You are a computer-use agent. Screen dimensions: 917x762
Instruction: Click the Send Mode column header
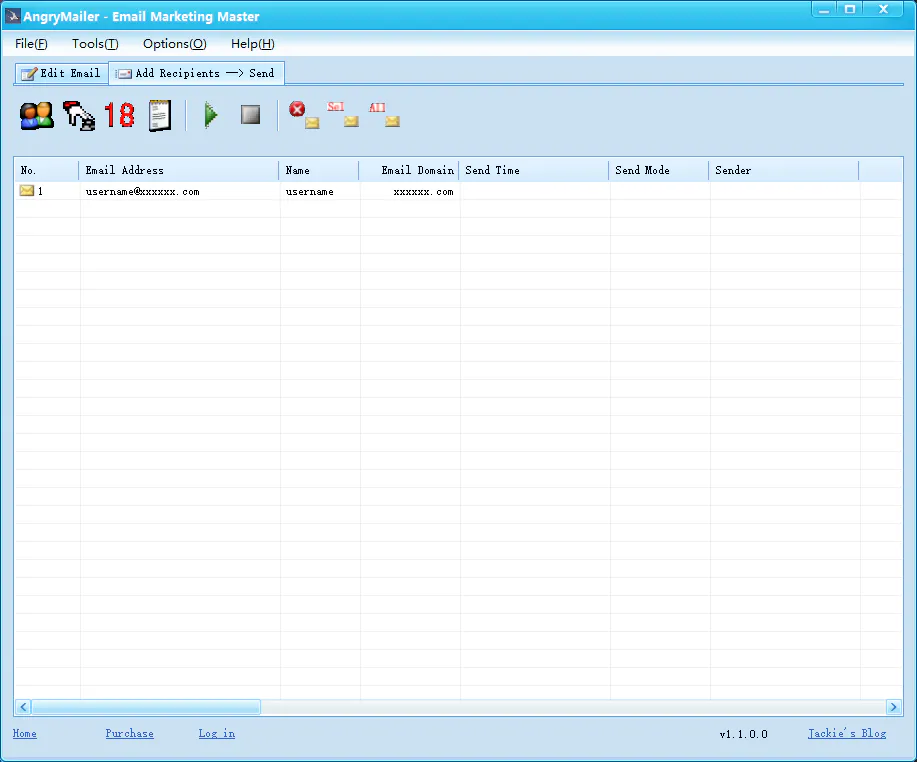click(x=659, y=170)
